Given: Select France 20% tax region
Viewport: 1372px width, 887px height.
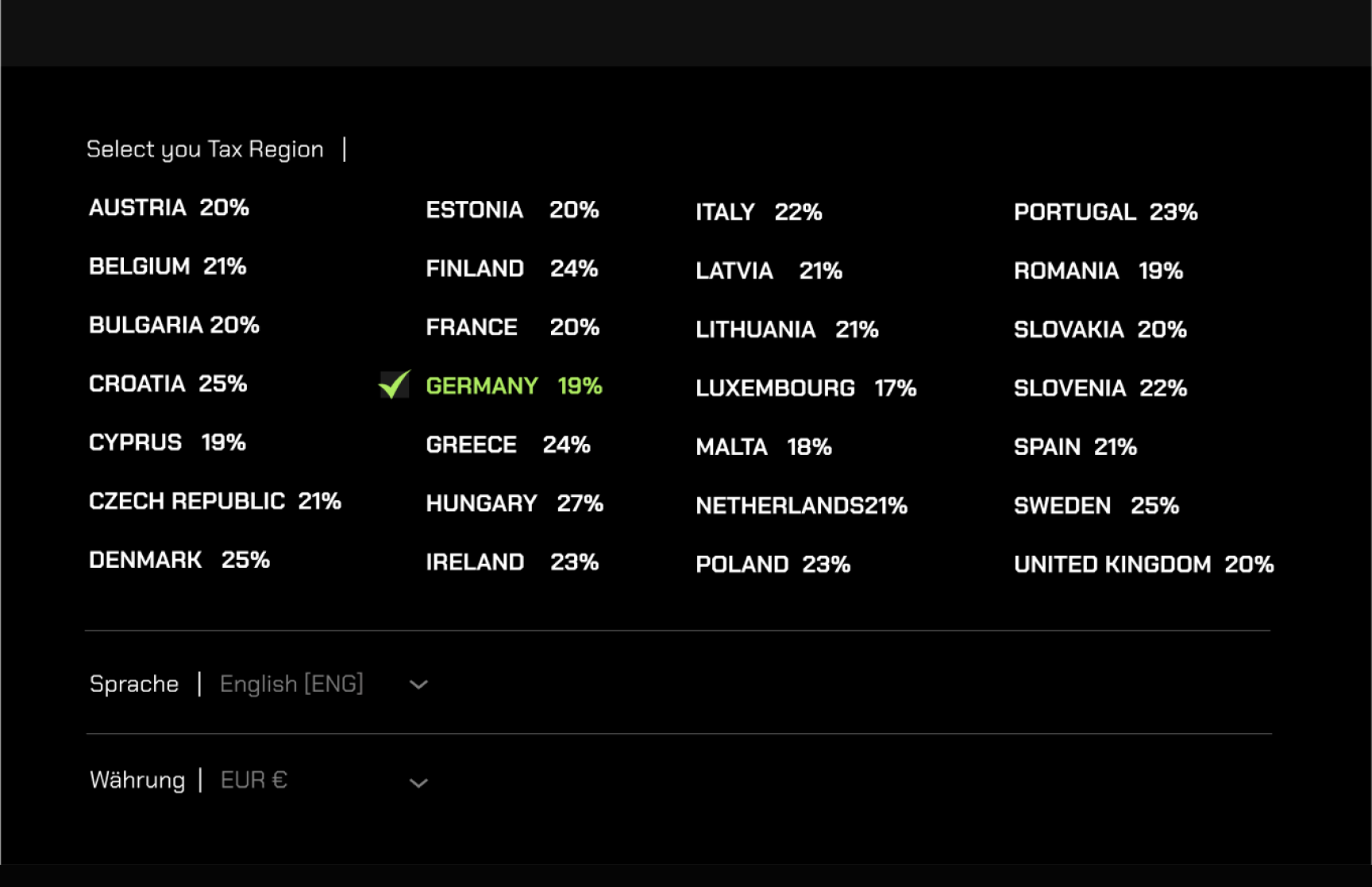Looking at the screenshot, I should 512,328.
